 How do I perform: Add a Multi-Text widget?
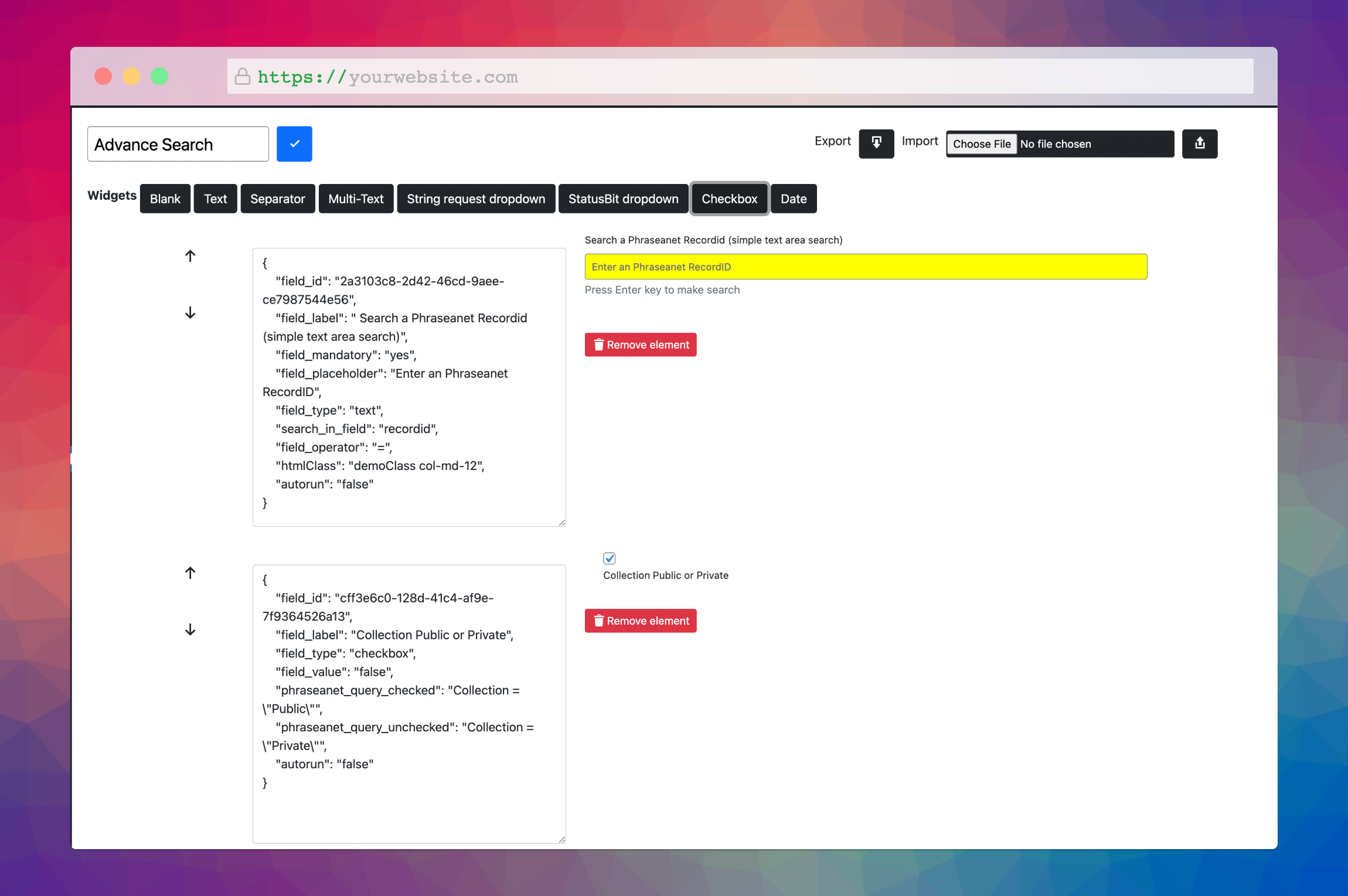coord(356,199)
